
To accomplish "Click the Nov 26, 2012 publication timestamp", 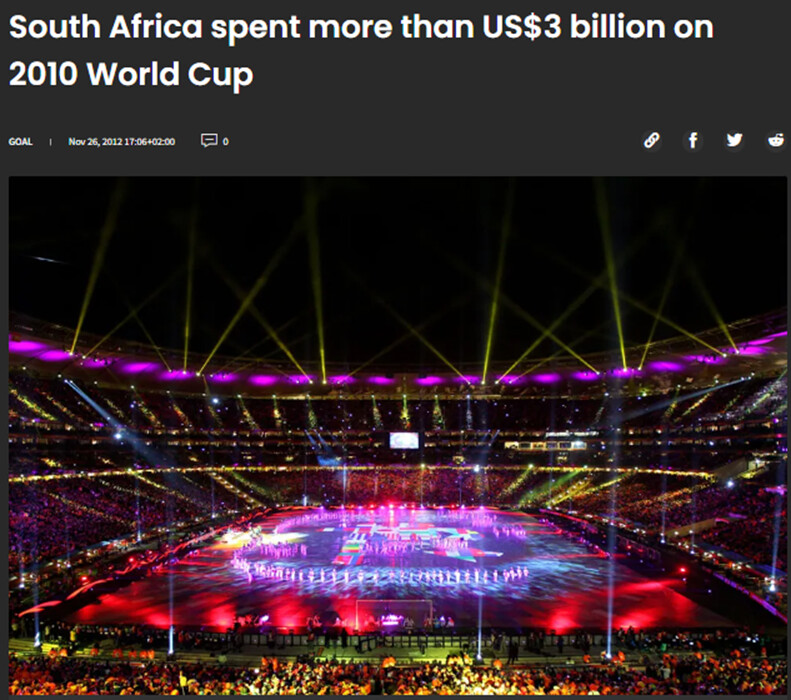I will click(x=122, y=141).
